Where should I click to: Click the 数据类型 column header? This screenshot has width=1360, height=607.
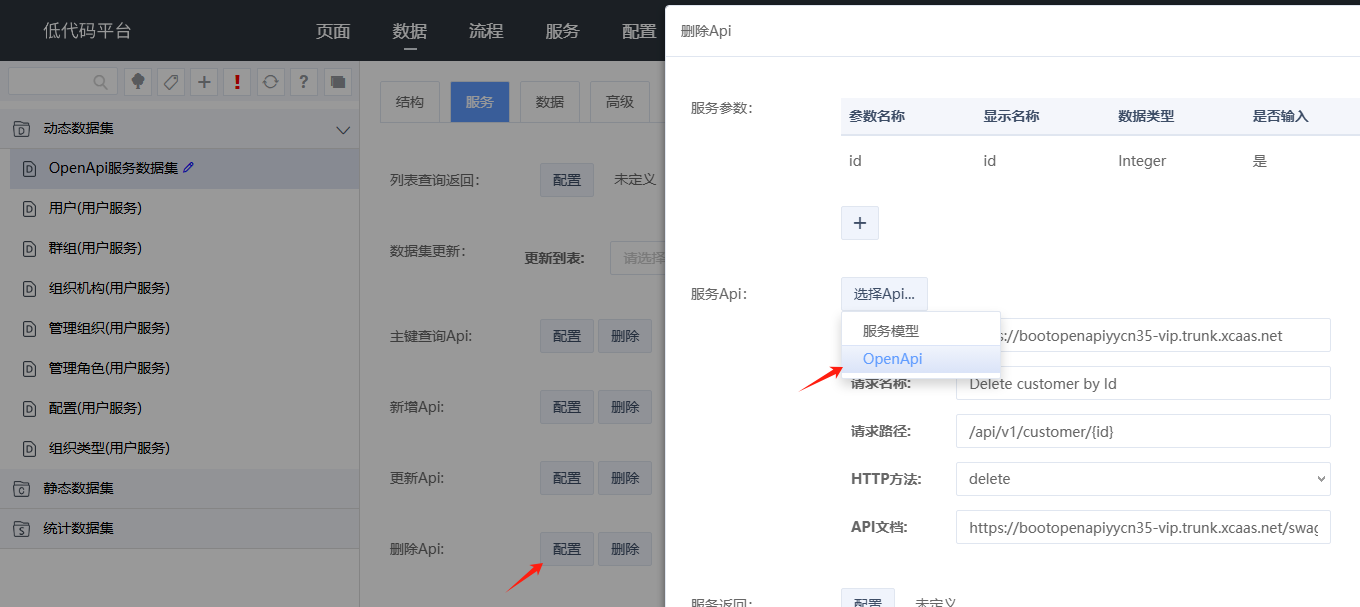(x=1146, y=116)
